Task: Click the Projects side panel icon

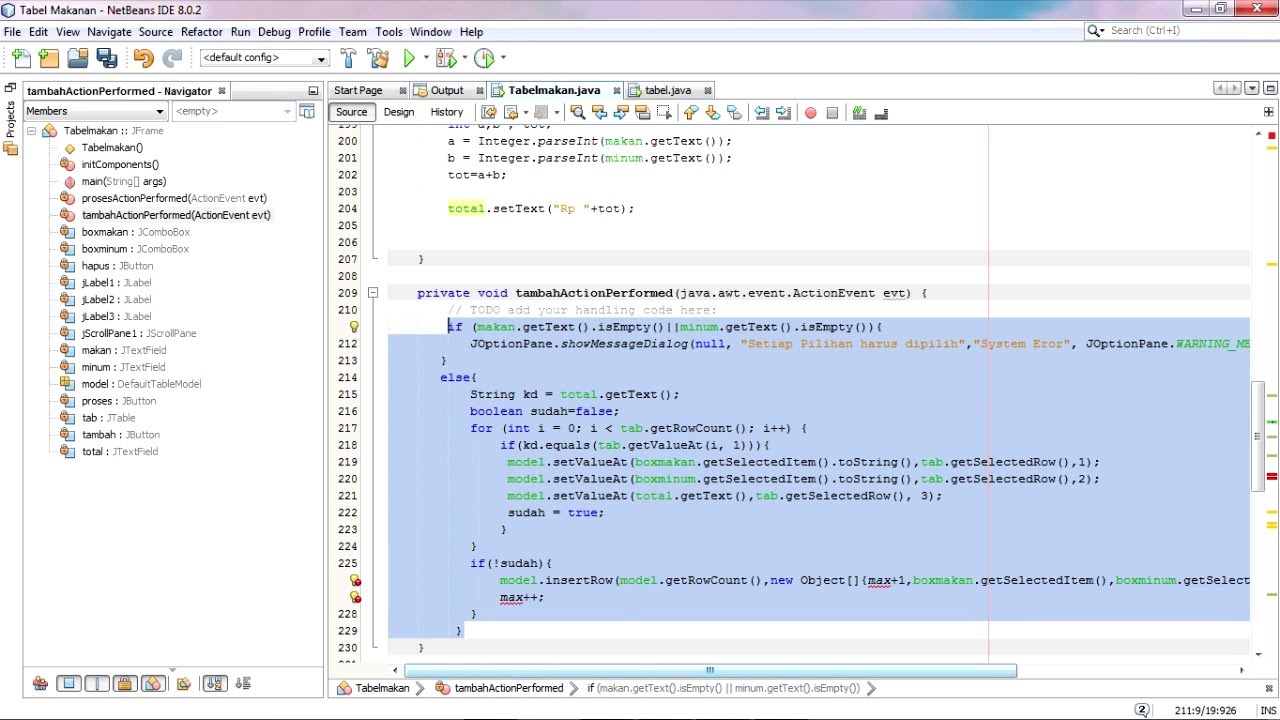Action: point(10,118)
